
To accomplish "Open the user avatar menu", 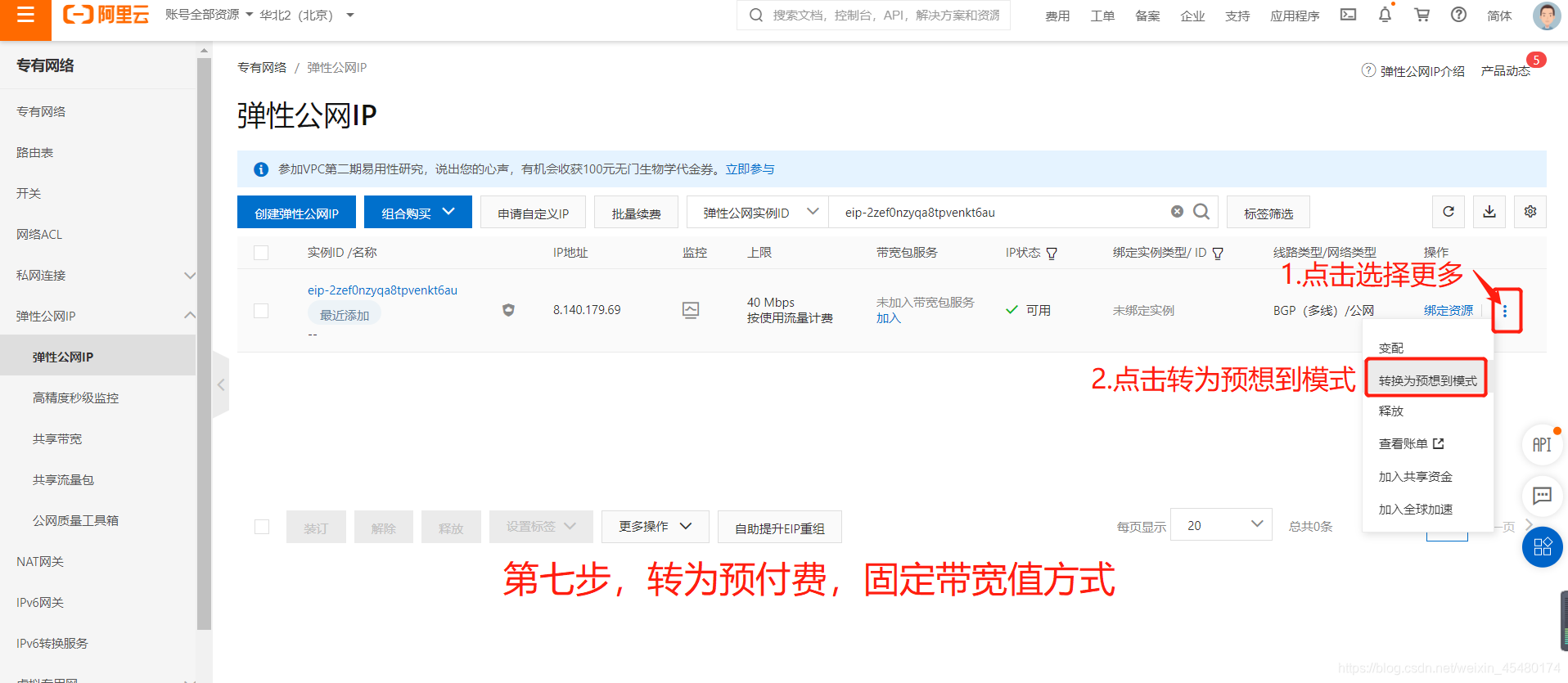I will tap(1546, 16).
